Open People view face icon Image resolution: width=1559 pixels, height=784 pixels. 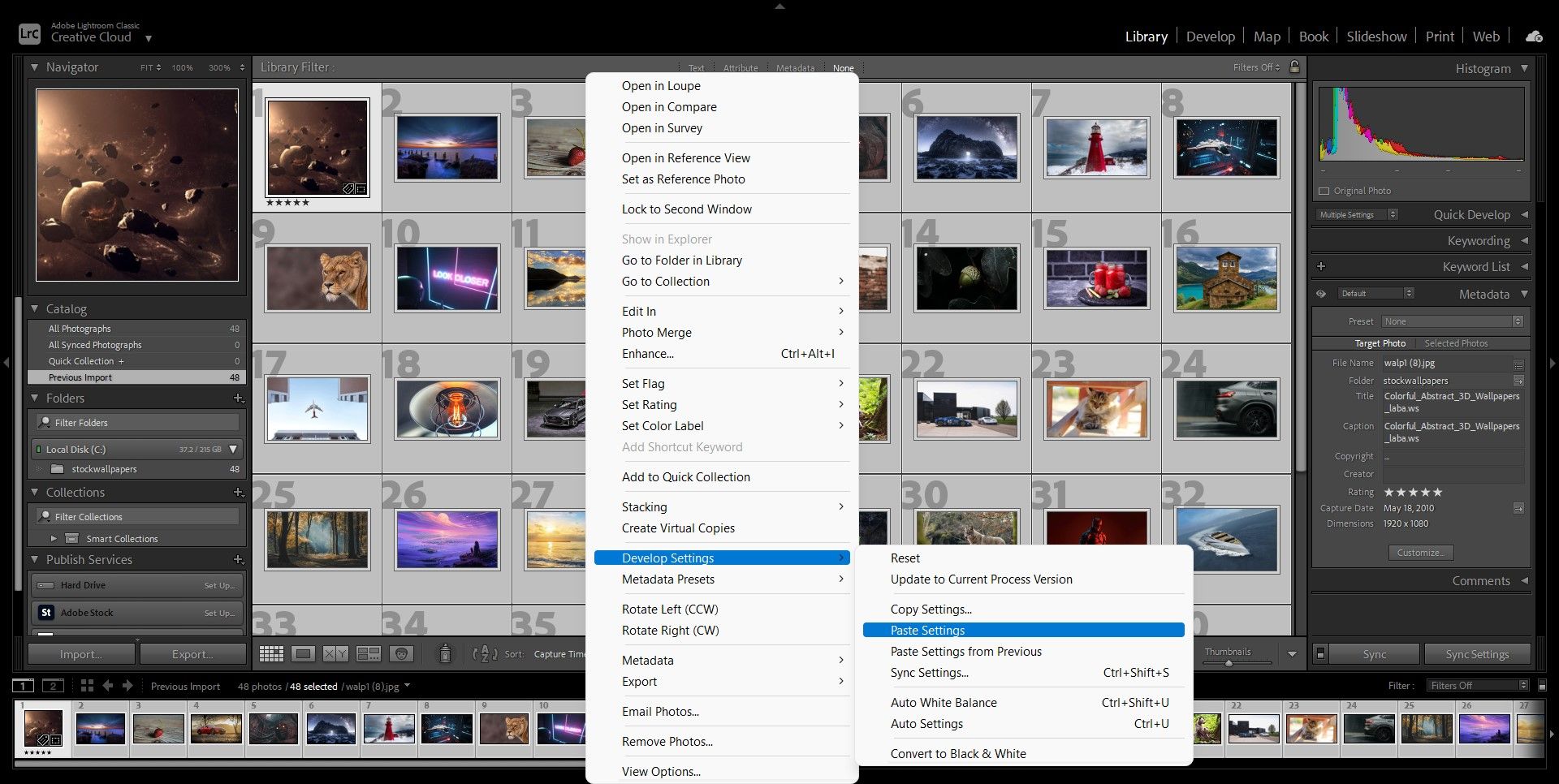(401, 654)
